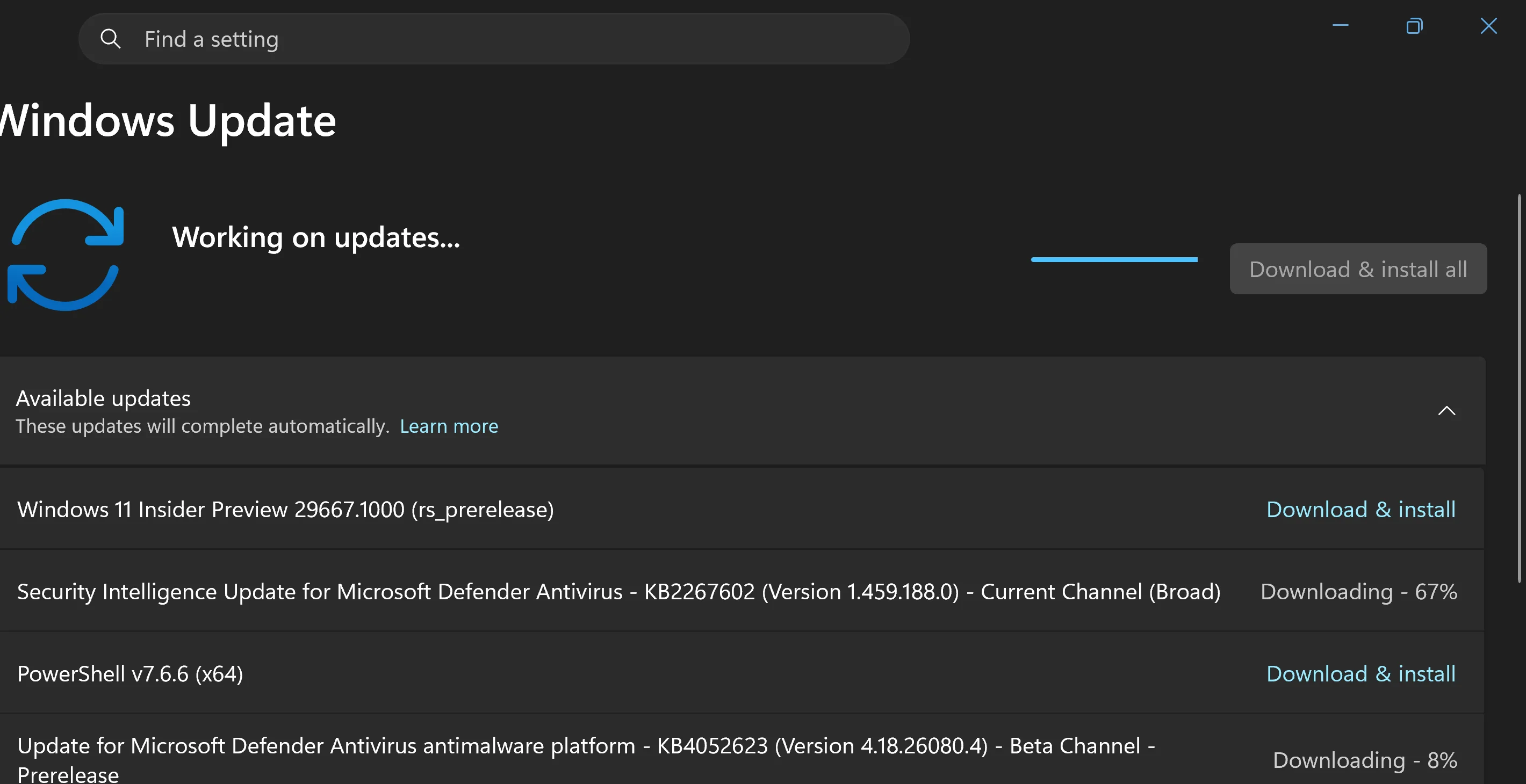Click the update progress bar
The image size is (1526, 784).
[1114, 259]
